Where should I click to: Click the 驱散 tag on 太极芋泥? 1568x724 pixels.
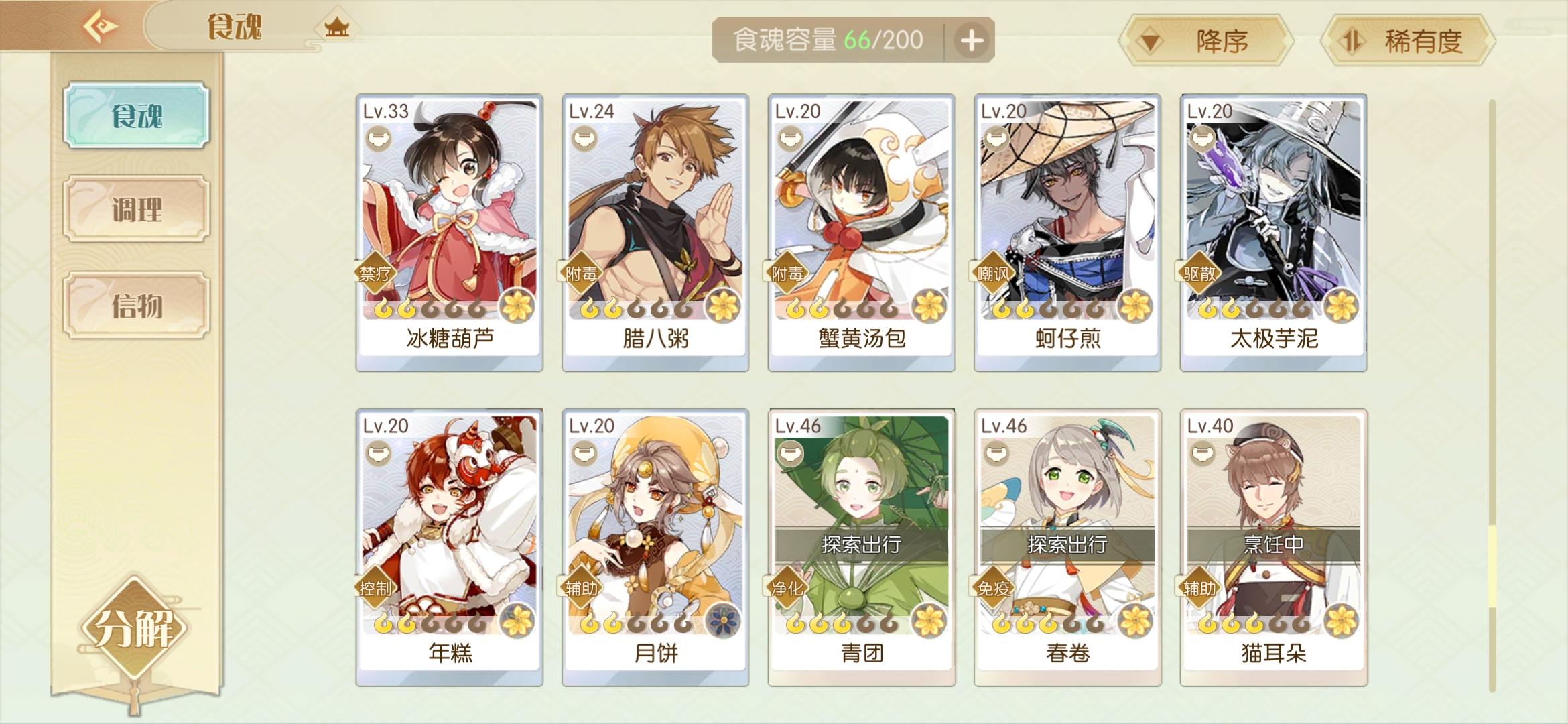(x=1199, y=274)
